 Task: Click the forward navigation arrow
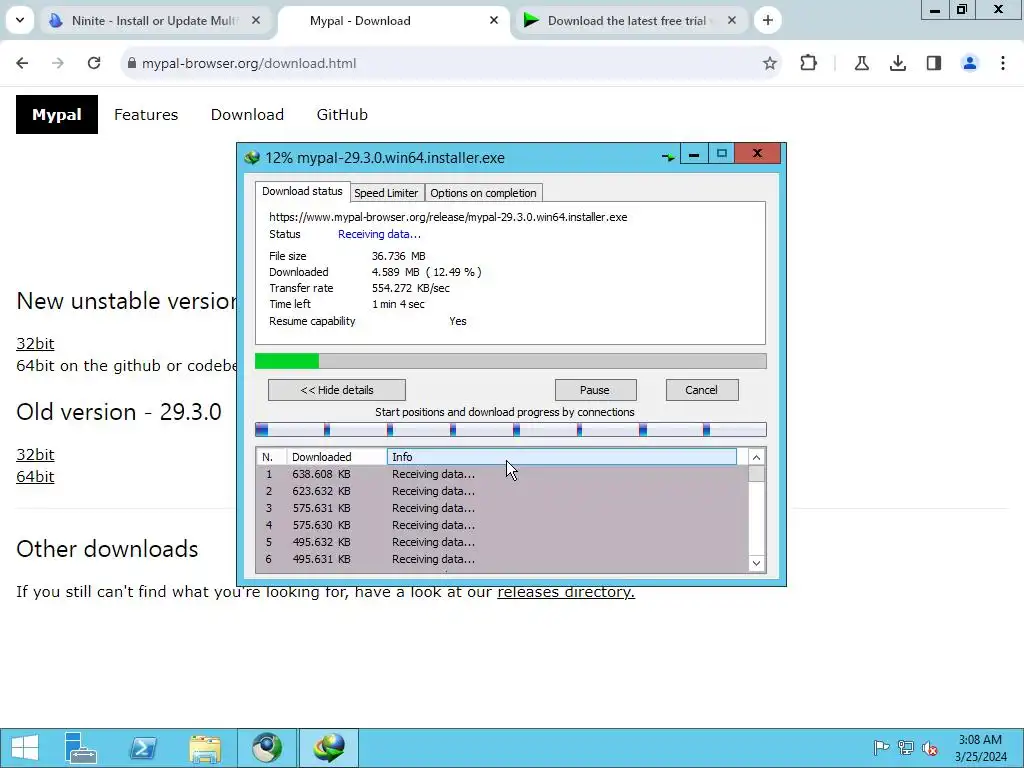58,63
